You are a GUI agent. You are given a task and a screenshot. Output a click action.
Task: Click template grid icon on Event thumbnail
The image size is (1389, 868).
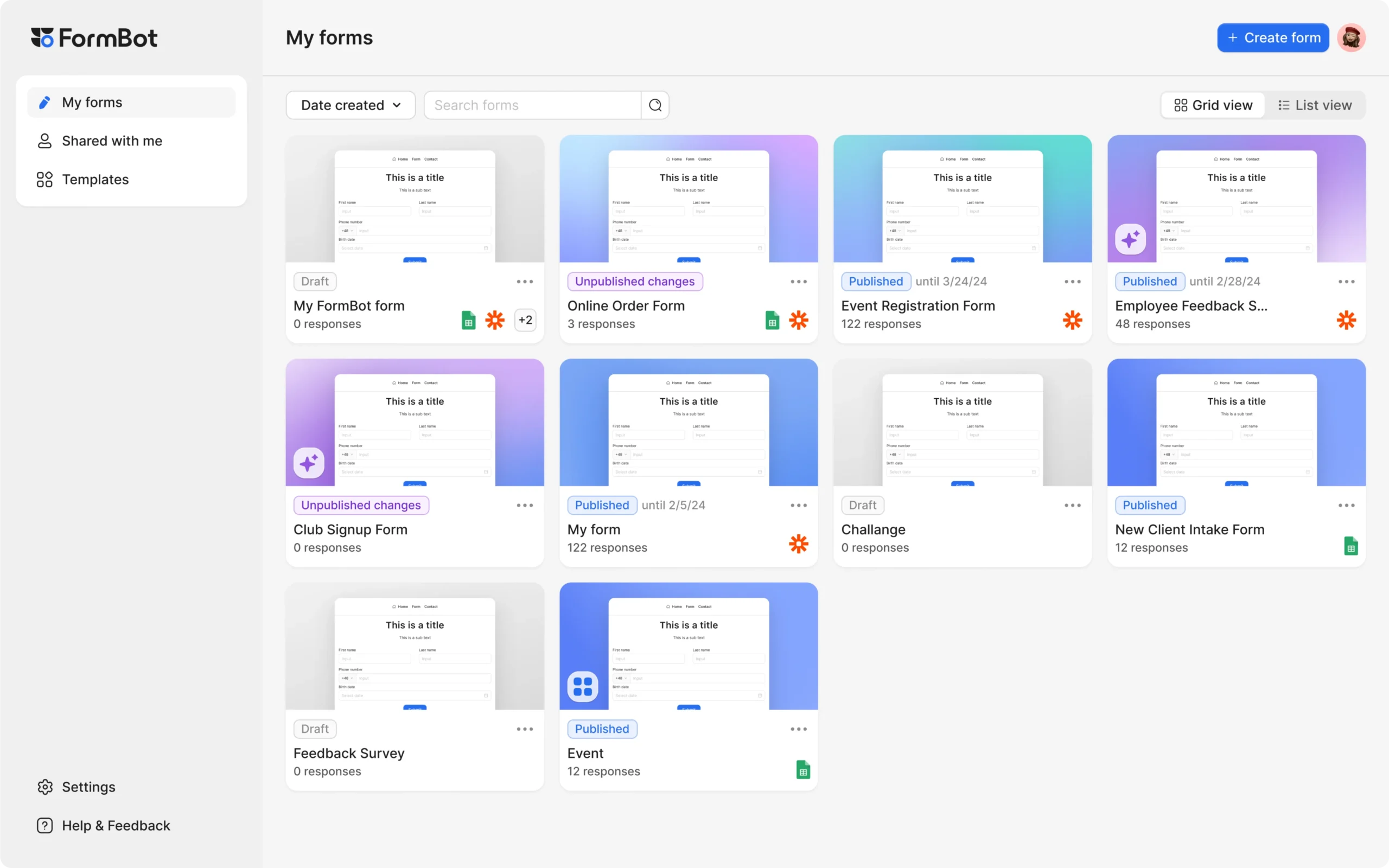[583, 687]
